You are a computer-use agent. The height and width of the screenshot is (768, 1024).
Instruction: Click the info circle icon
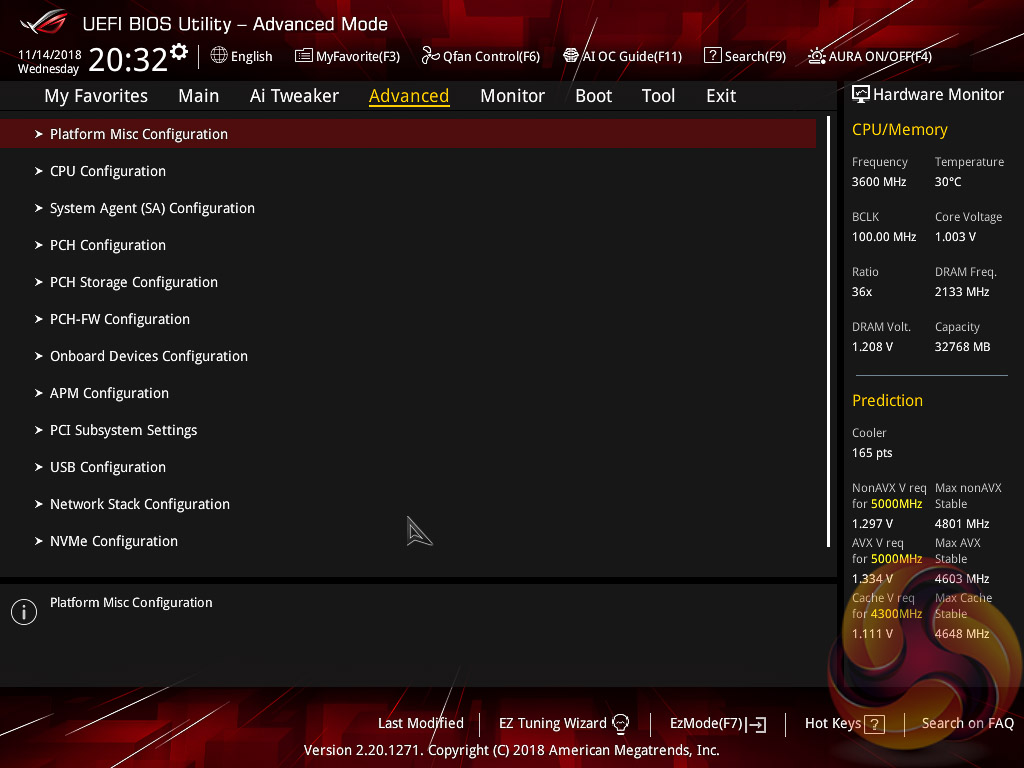click(24, 612)
